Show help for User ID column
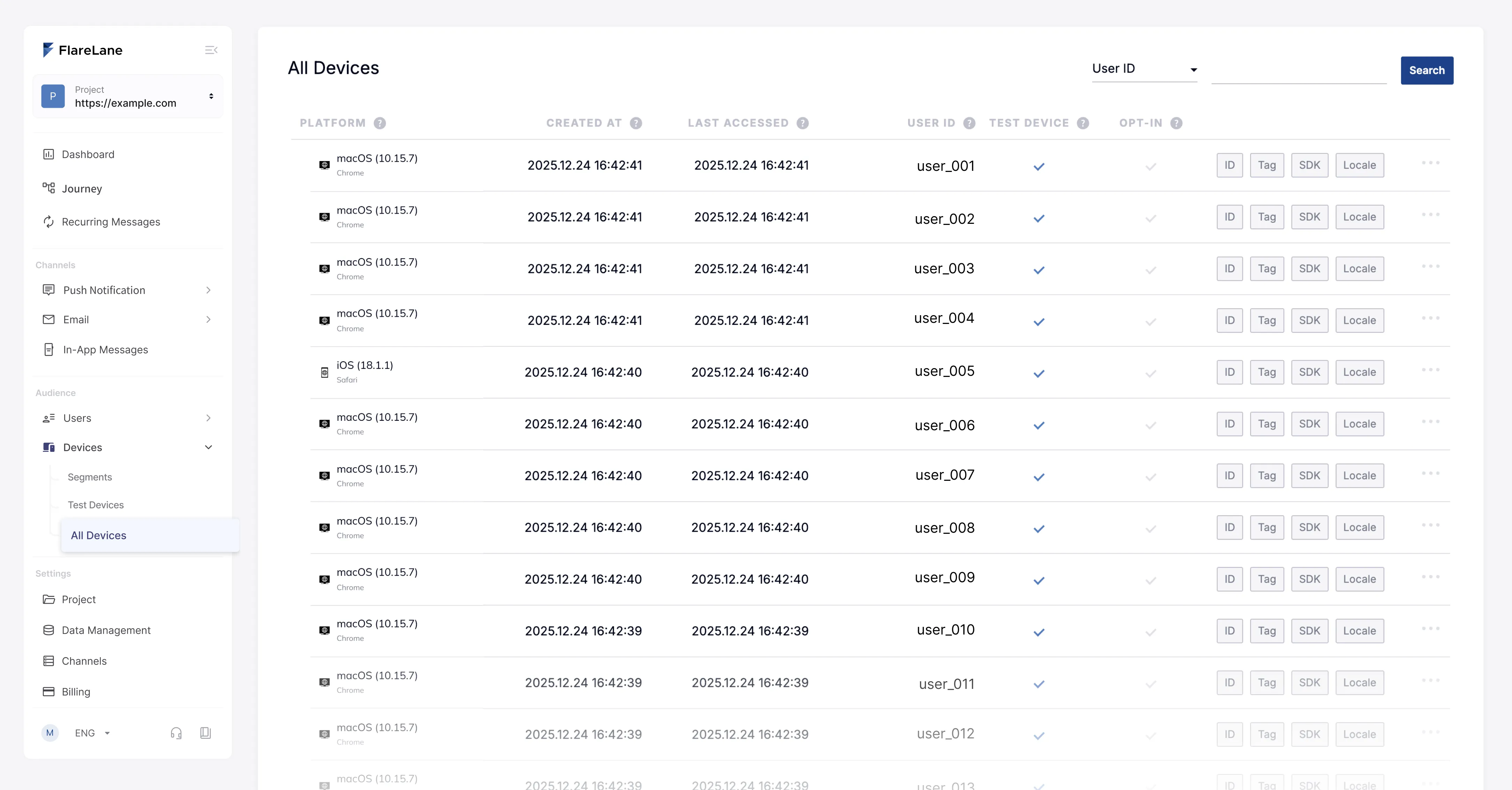1512x790 pixels. click(969, 123)
